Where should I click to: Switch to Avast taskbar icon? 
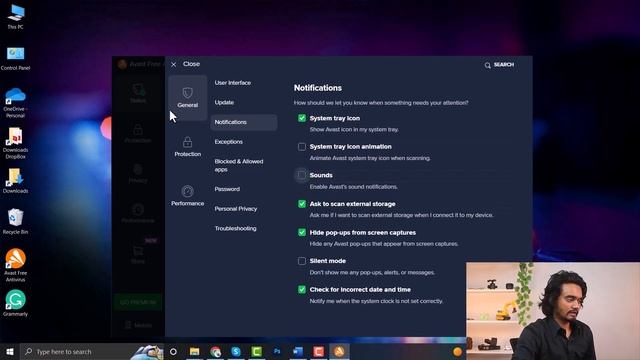pos(339,352)
